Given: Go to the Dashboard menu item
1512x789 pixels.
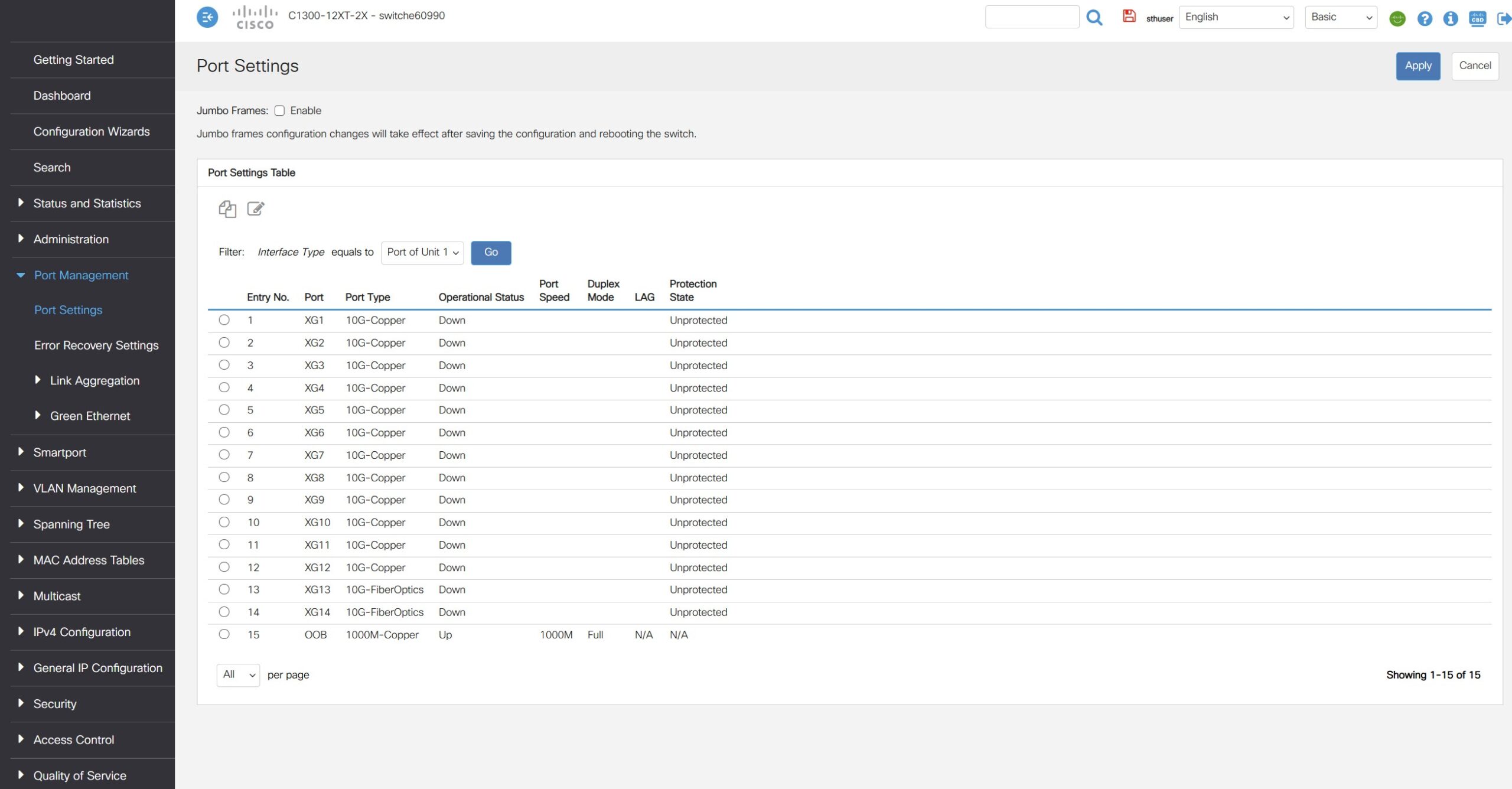Looking at the screenshot, I should pos(62,96).
